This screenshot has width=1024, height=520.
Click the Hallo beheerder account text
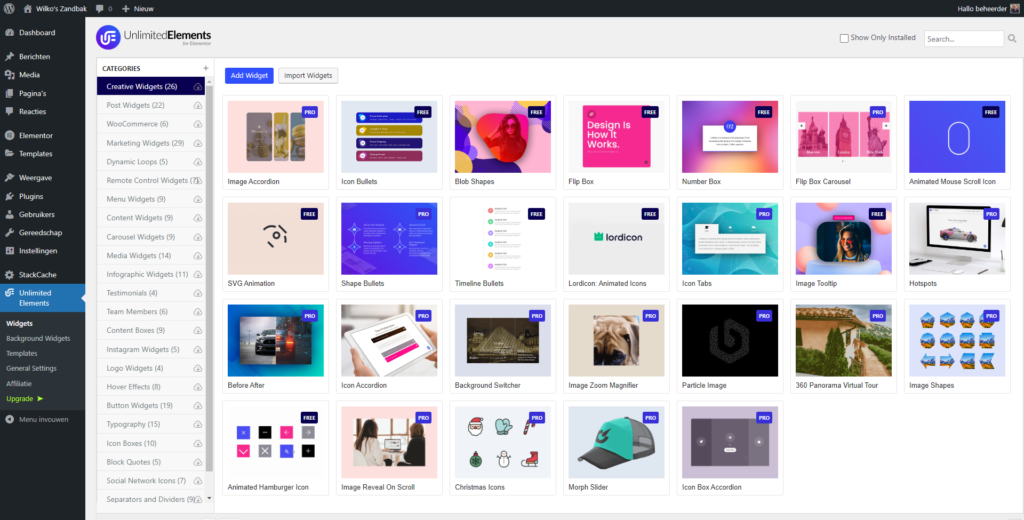982,9
